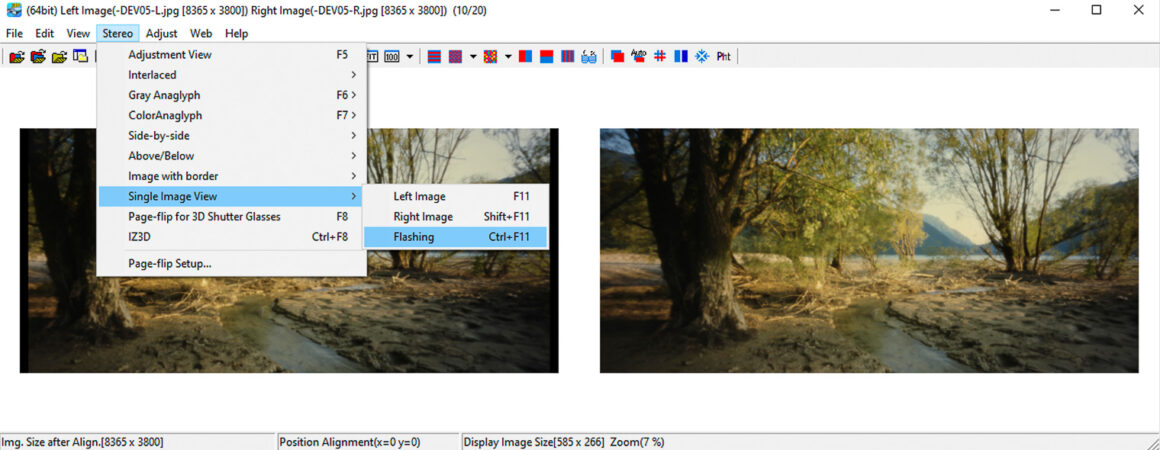Open the dropdown arrow beside the 100% icon

(x=410, y=57)
